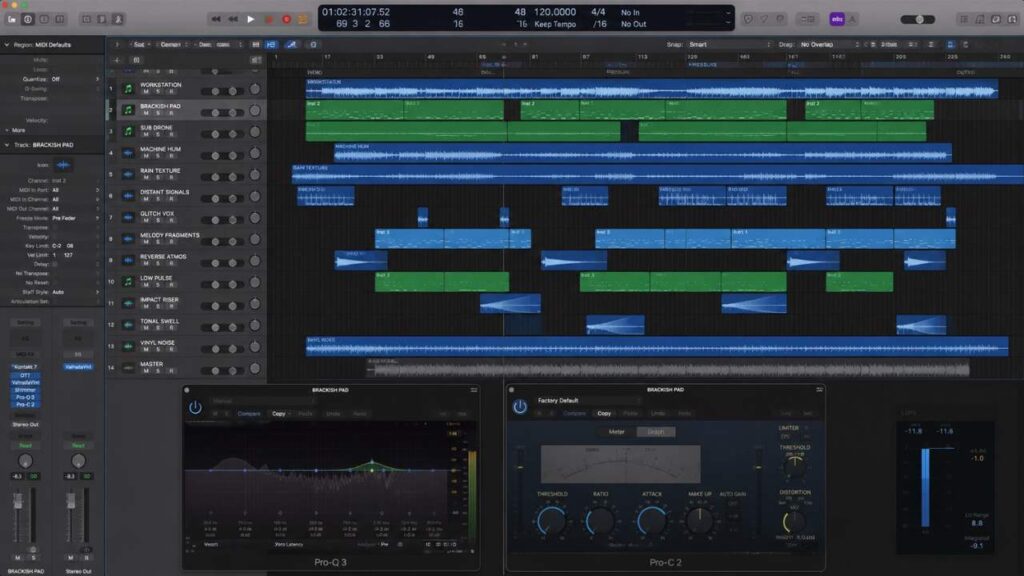Open the Drag No Overlap dropdown
1024x576 pixels.
[x=829, y=44]
